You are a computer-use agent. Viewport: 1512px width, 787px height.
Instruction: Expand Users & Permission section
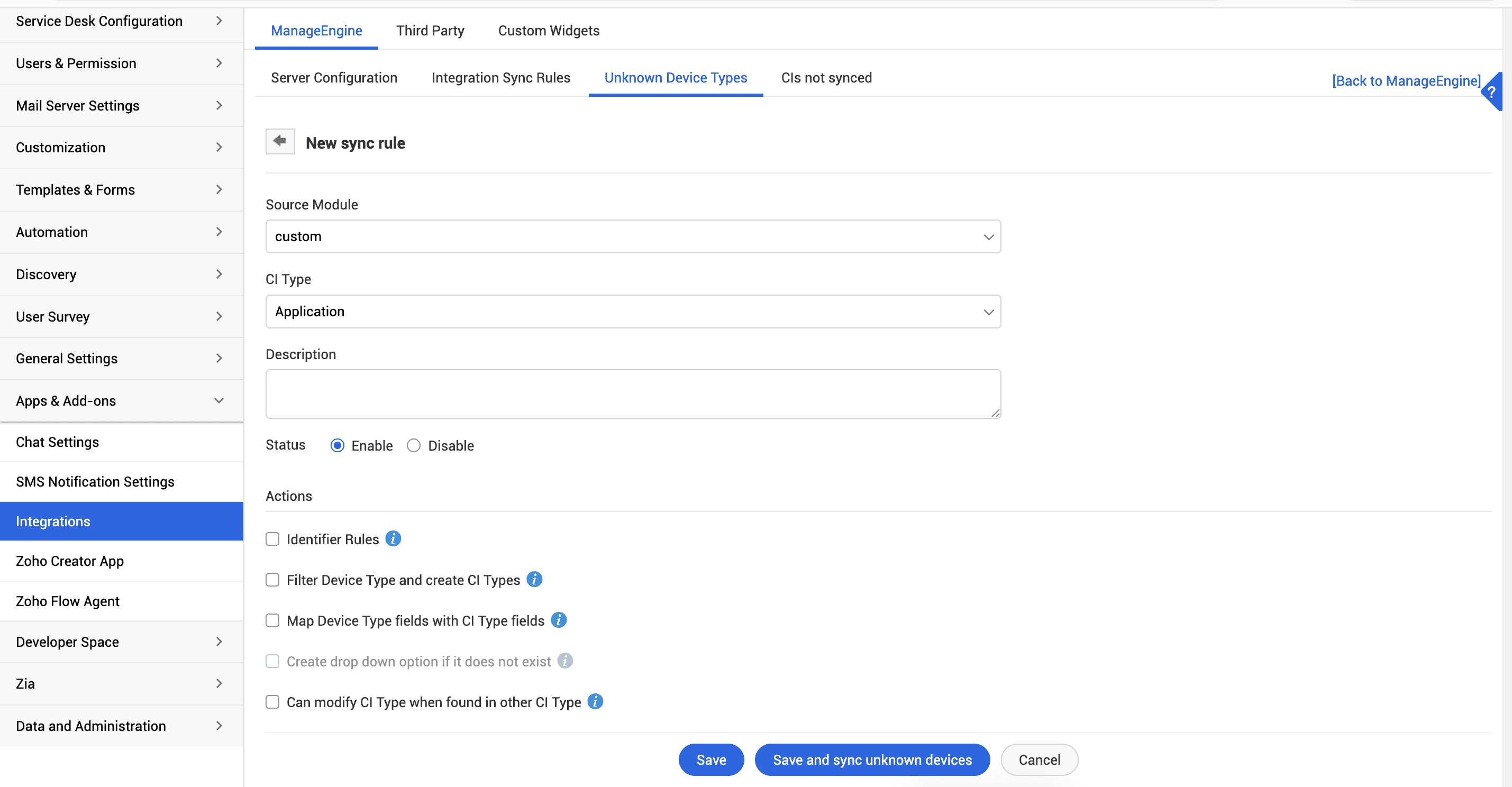122,63
